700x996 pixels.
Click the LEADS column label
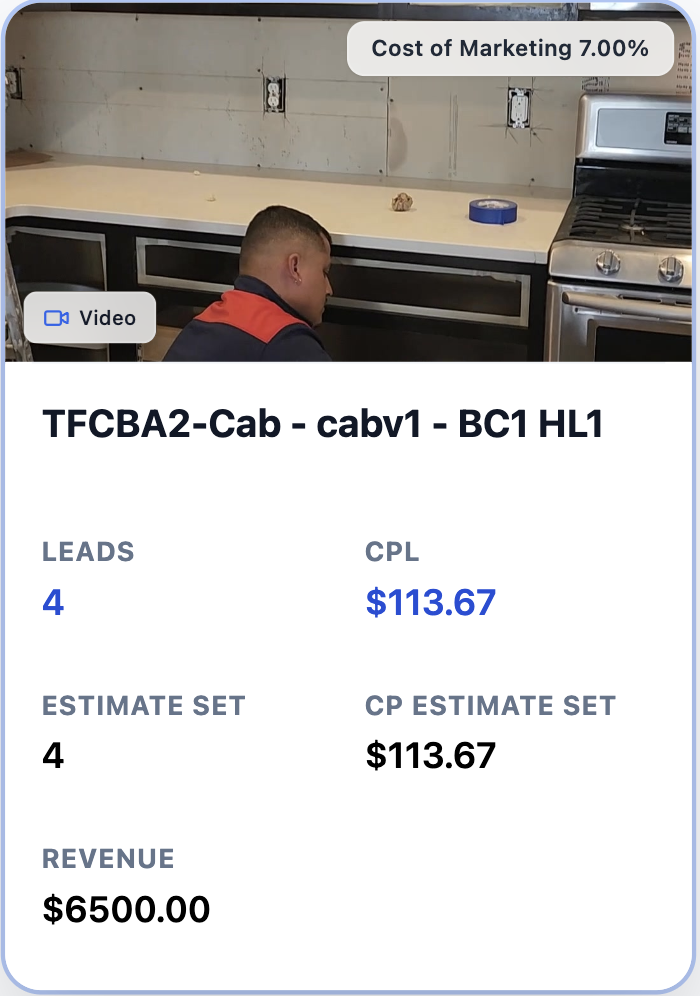[x=88, y=552]
